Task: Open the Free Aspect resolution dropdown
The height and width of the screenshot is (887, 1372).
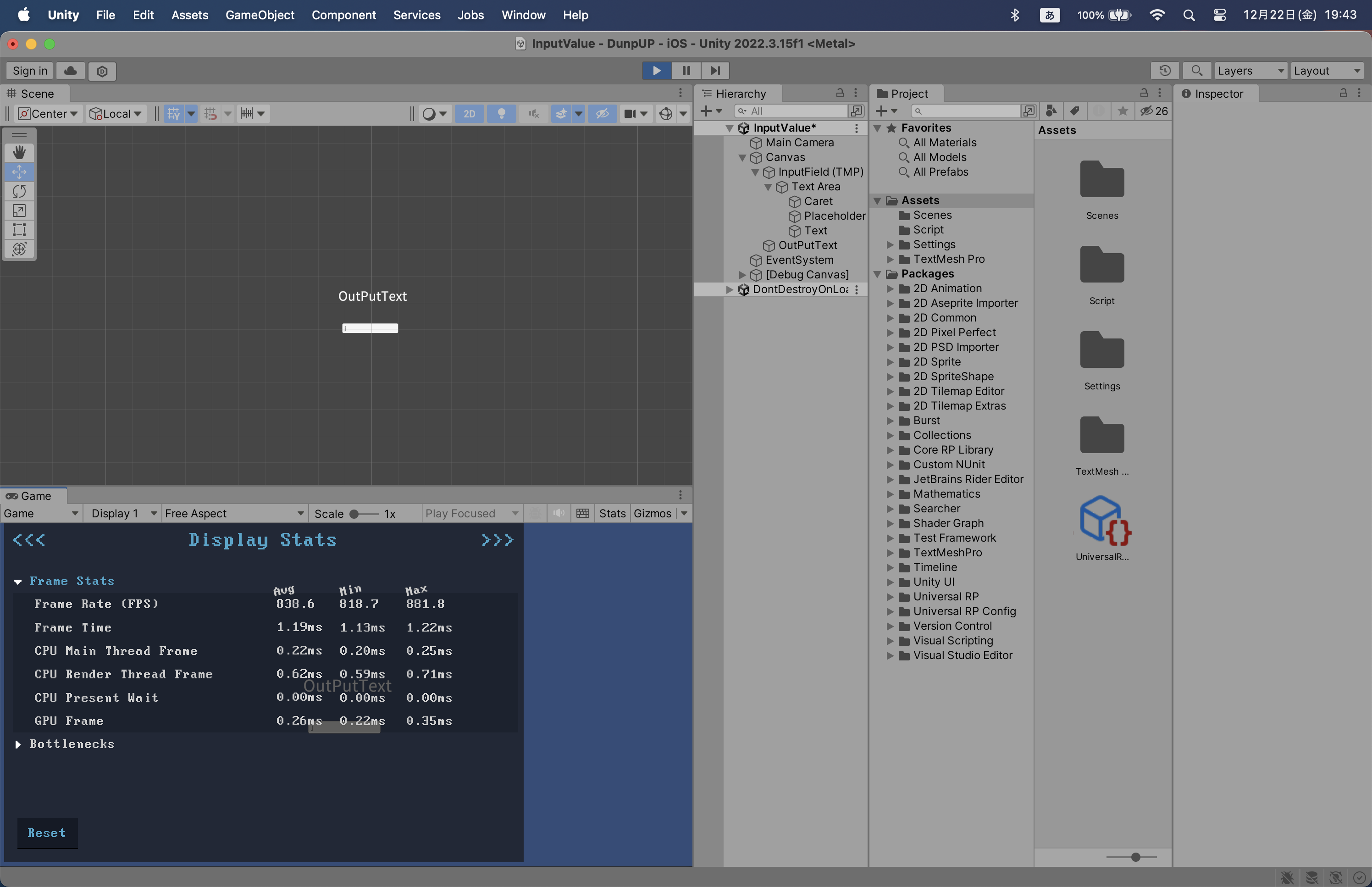Action: pyautogui.click(x=234, y=513)
